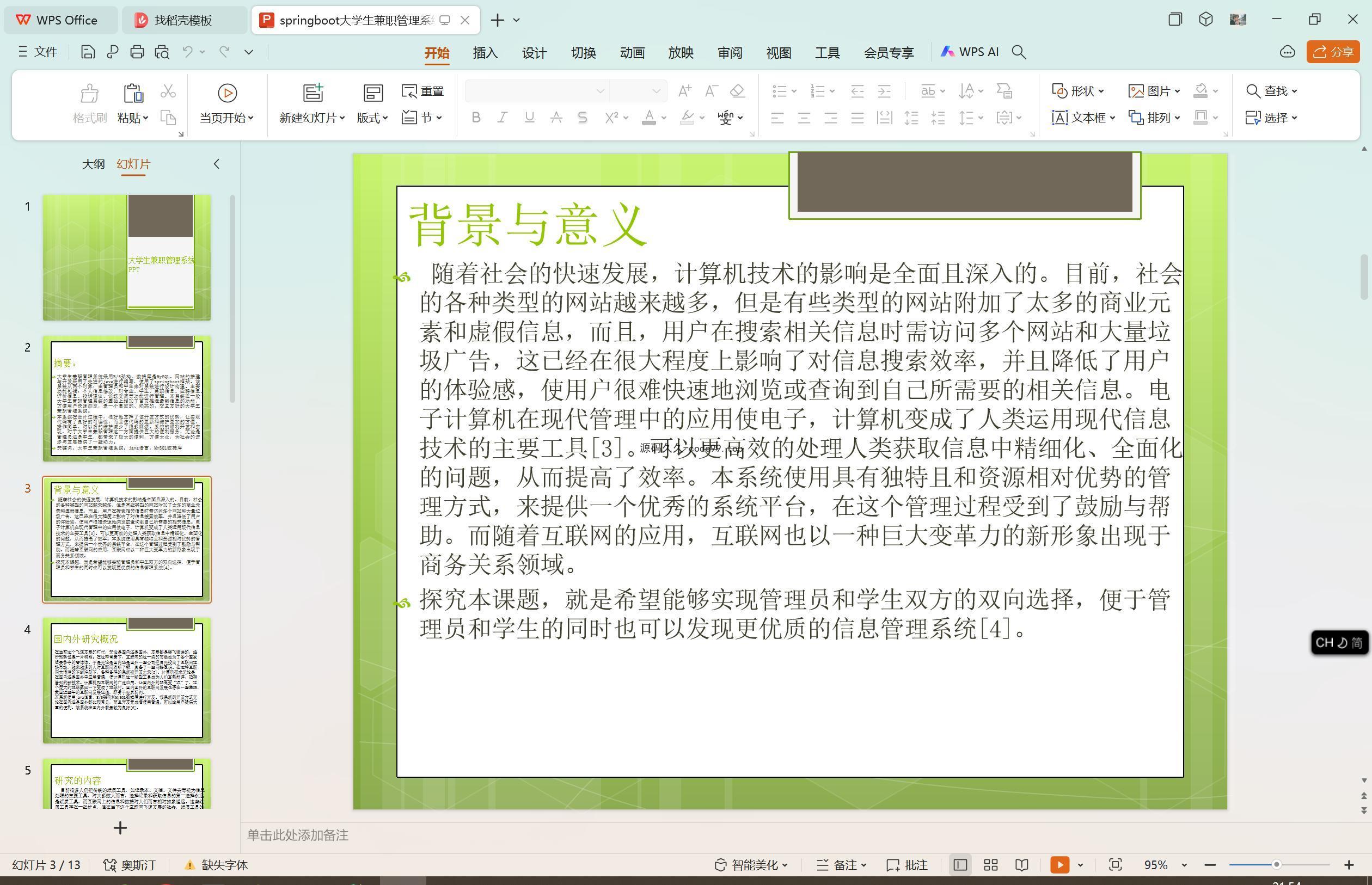
Task: Decrease indent icon in paragraph group
Action: click(x=857, y=91)
